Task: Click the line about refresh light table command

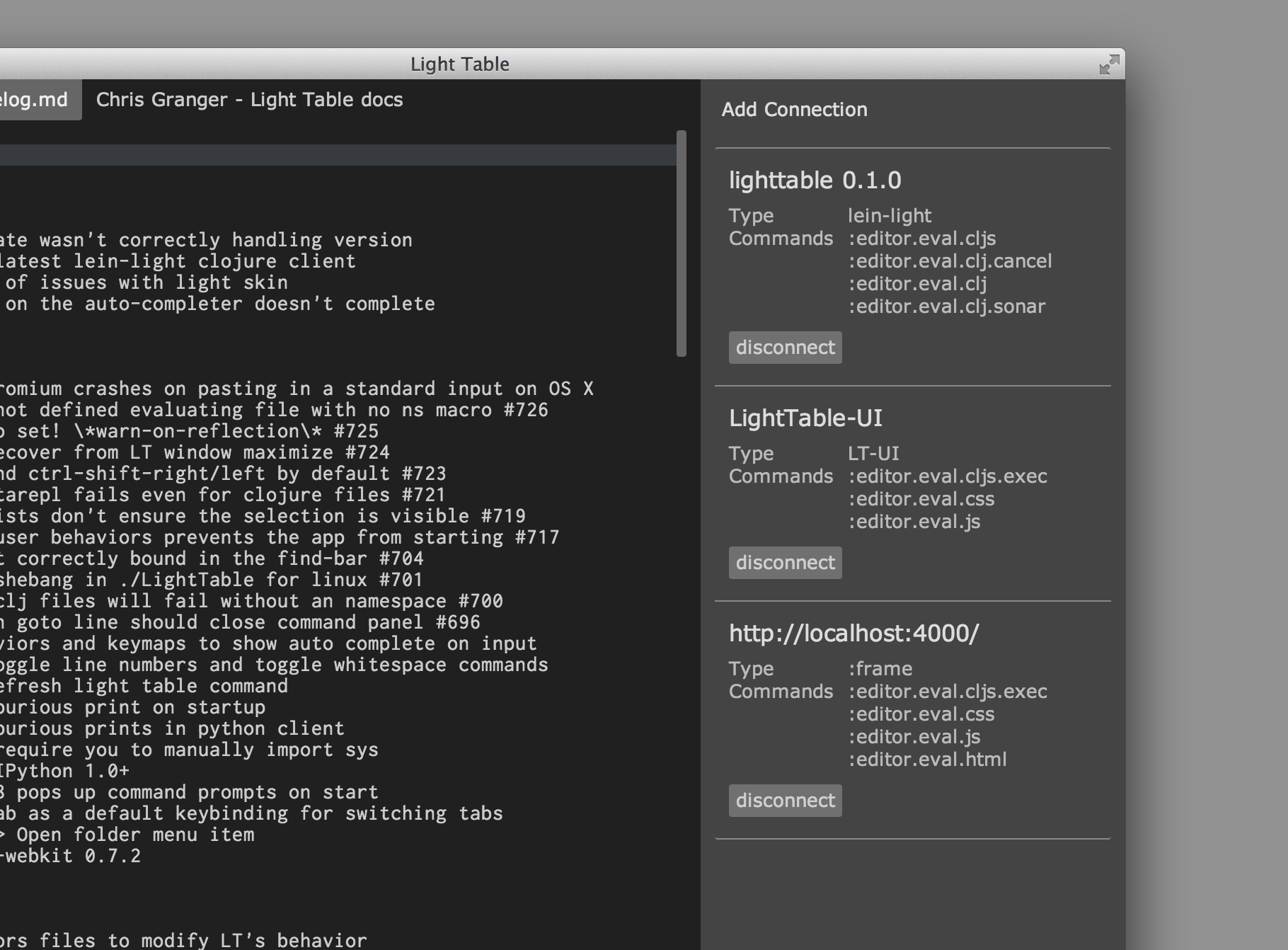Action: tap(144, 686)
